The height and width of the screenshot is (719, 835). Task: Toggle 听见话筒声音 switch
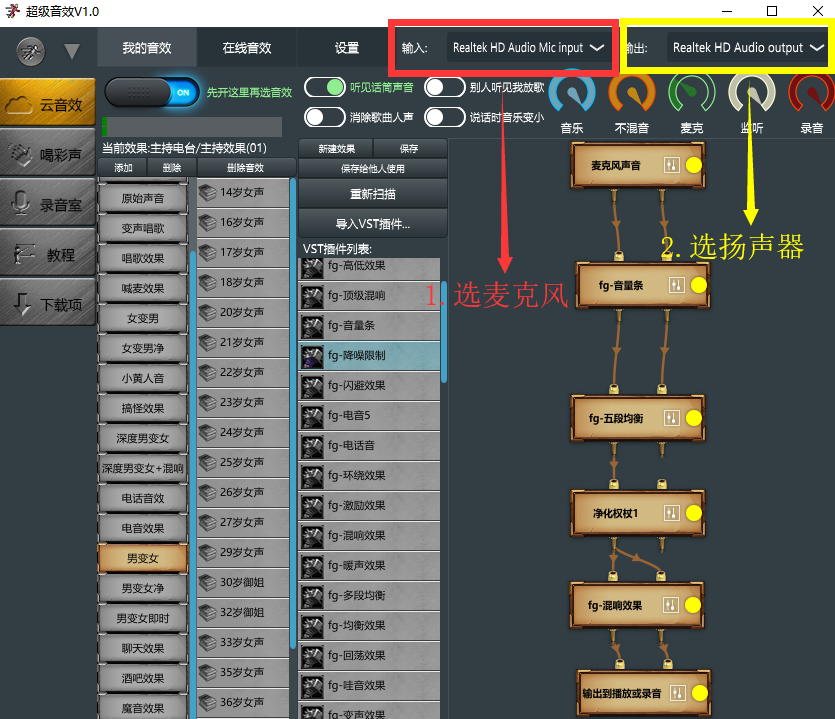click(x=325, y=87)
